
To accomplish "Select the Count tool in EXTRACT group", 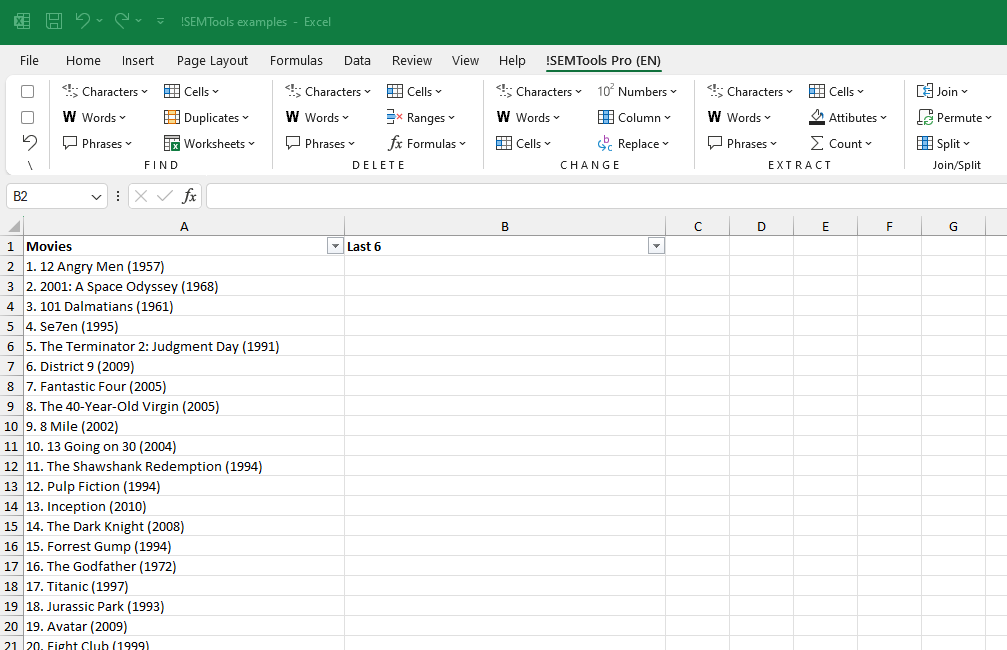I will 843,143.
